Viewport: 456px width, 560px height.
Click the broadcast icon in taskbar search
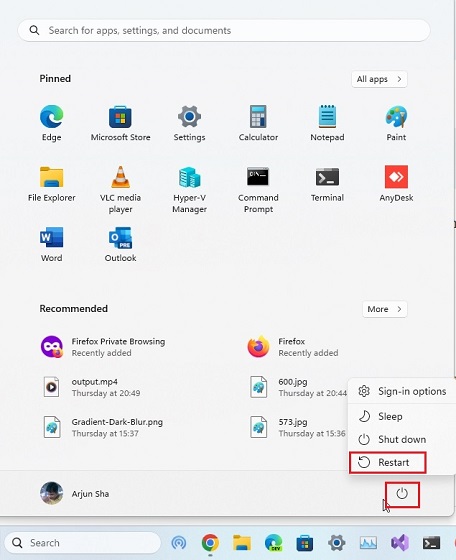[179, 543]
